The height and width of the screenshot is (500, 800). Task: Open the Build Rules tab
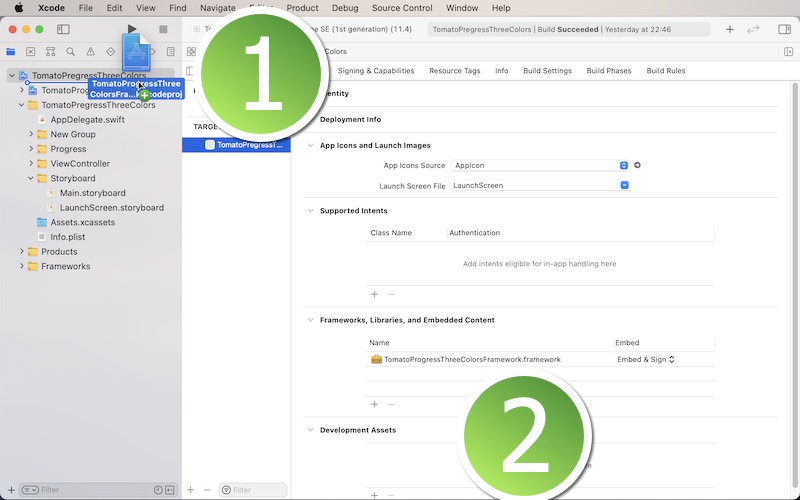tap(666, 71)
